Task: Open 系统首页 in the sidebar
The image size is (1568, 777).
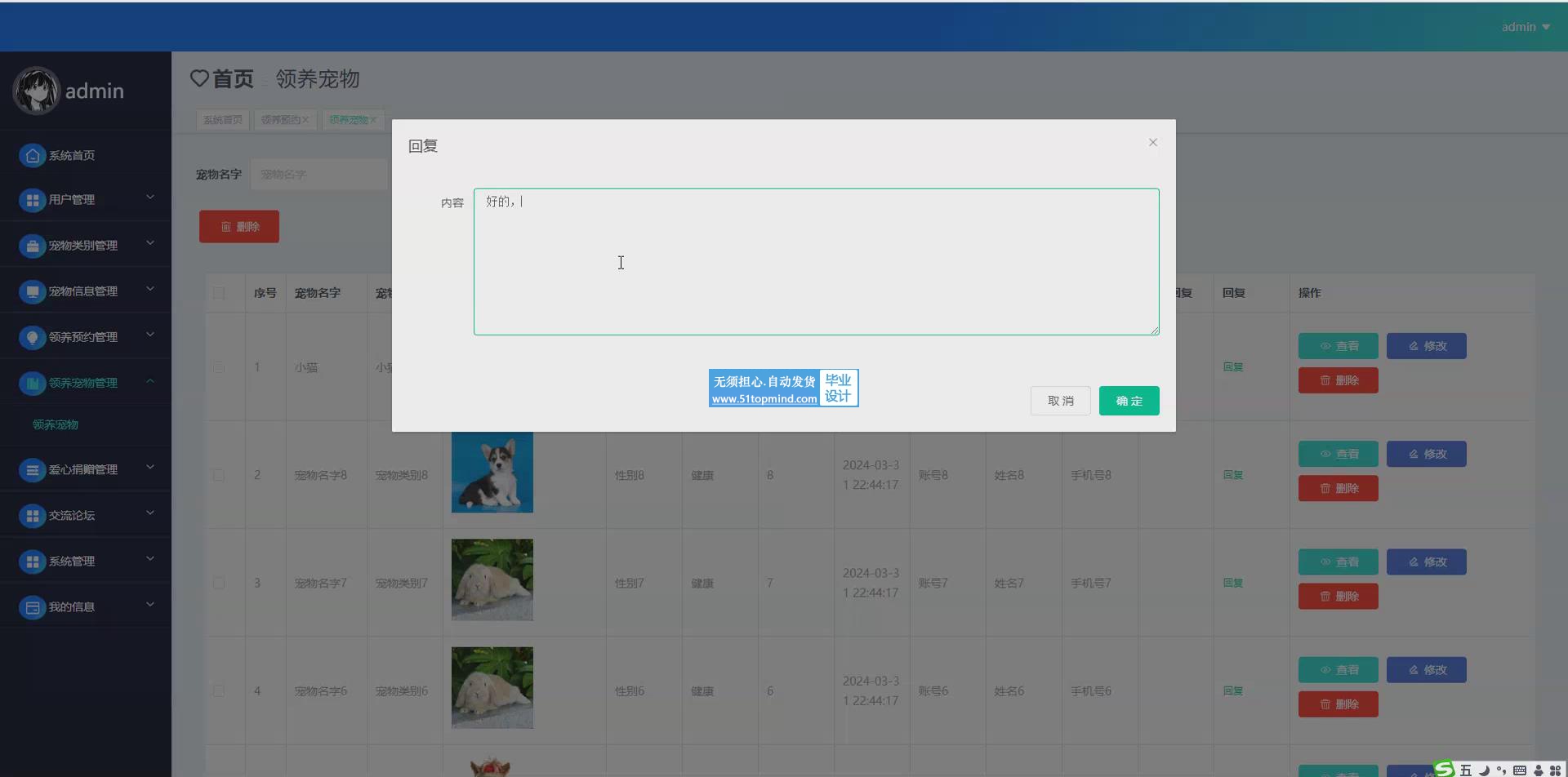Action: (x=72, y=156)
